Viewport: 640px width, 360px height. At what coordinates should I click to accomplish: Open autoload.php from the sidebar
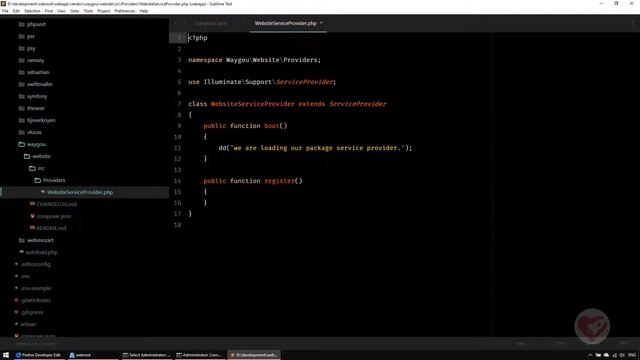click(41, 252)
